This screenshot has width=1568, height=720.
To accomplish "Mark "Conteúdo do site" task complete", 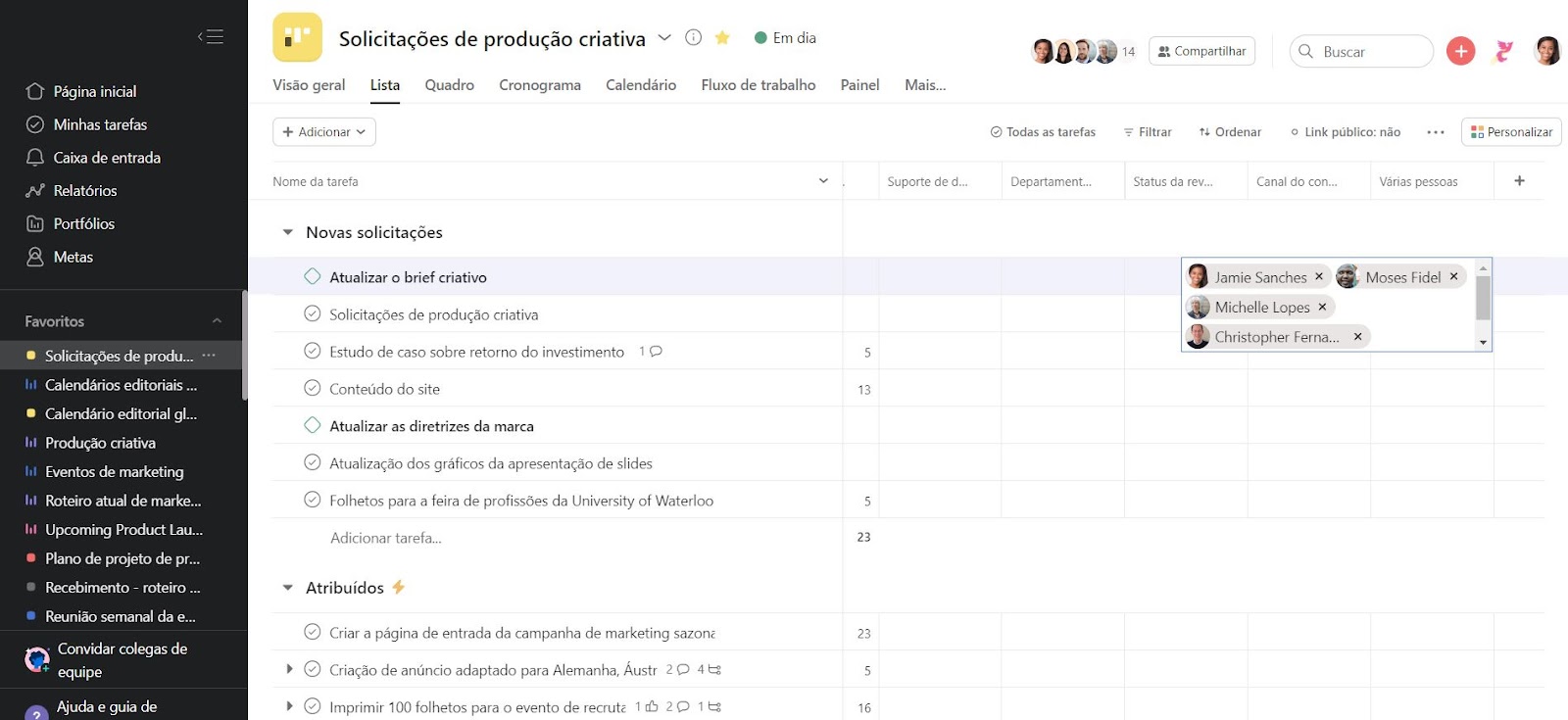I will point(313,389).
